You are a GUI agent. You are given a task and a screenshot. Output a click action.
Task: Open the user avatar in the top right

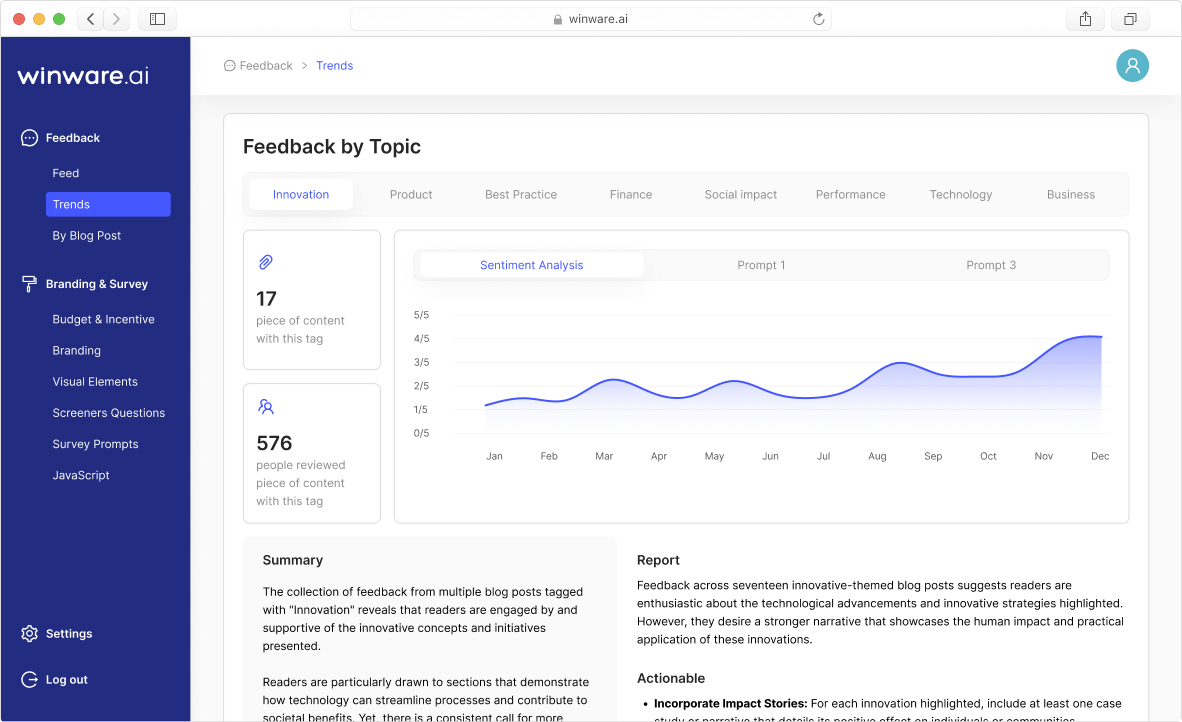coord(1132,65)
